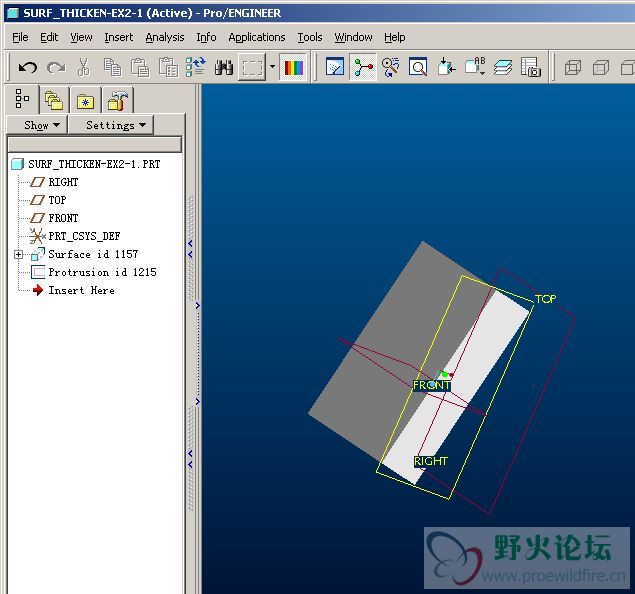This screenshot has width=635, height=594.
Task: Click the Refit model icon
Action: [x=447, y=67]
